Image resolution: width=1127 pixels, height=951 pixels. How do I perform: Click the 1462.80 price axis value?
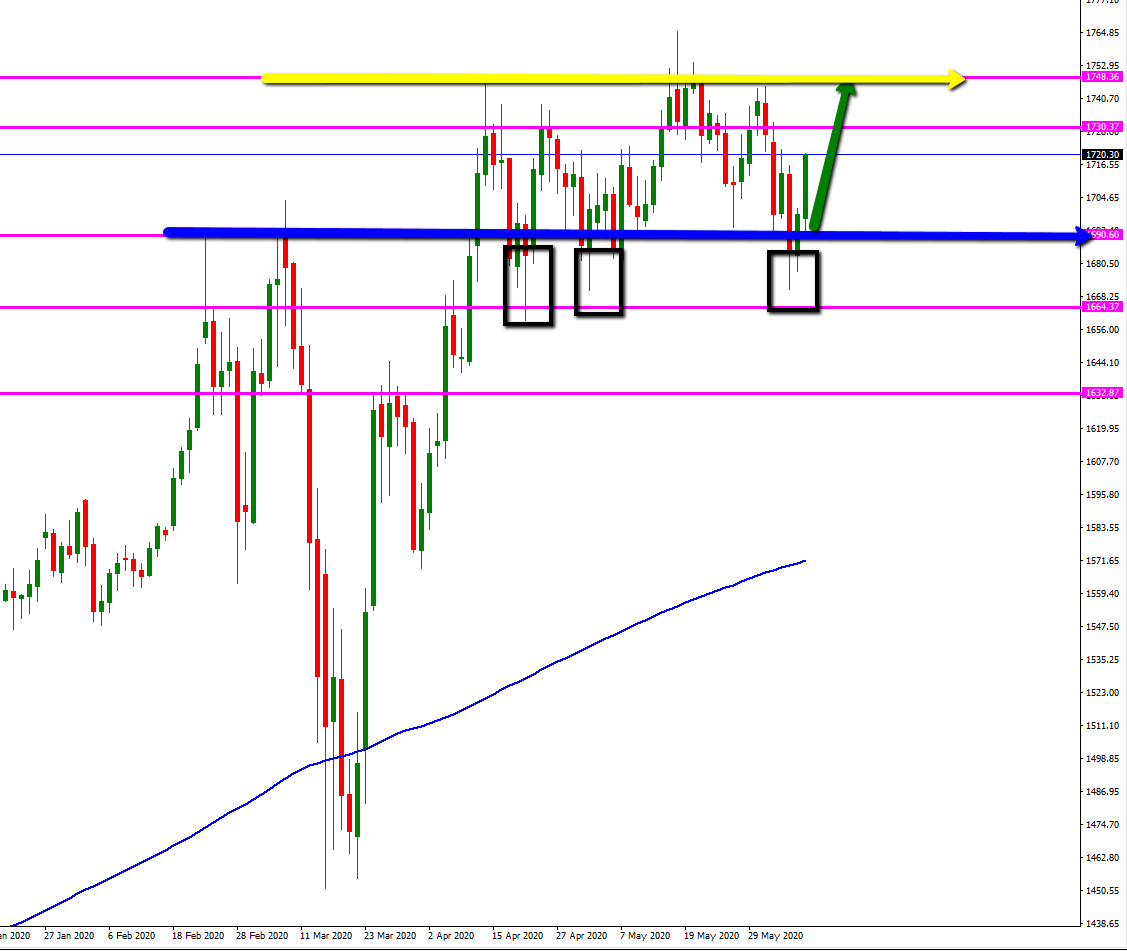[1102, 858]
